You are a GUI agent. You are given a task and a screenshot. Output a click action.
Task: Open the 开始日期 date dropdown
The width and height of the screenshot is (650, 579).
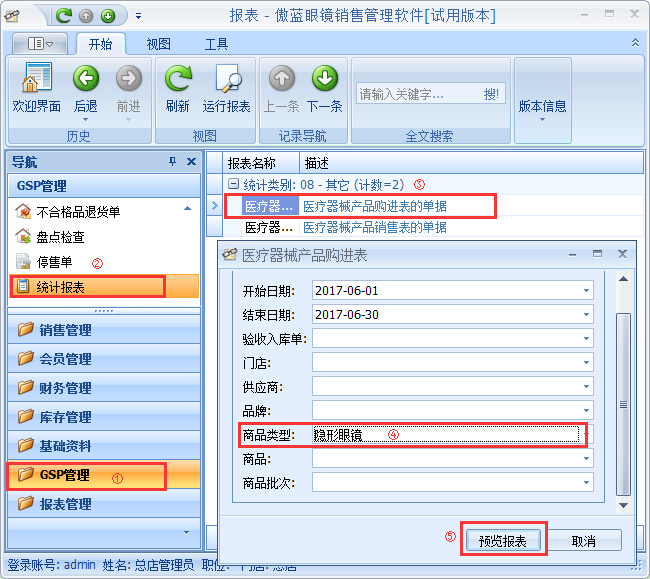586,290
